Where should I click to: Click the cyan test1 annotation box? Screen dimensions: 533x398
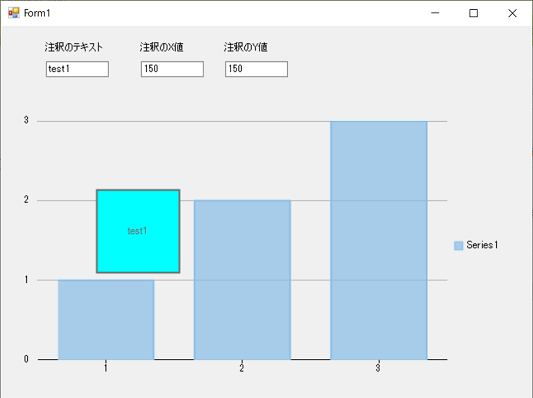tap(138, 231)
